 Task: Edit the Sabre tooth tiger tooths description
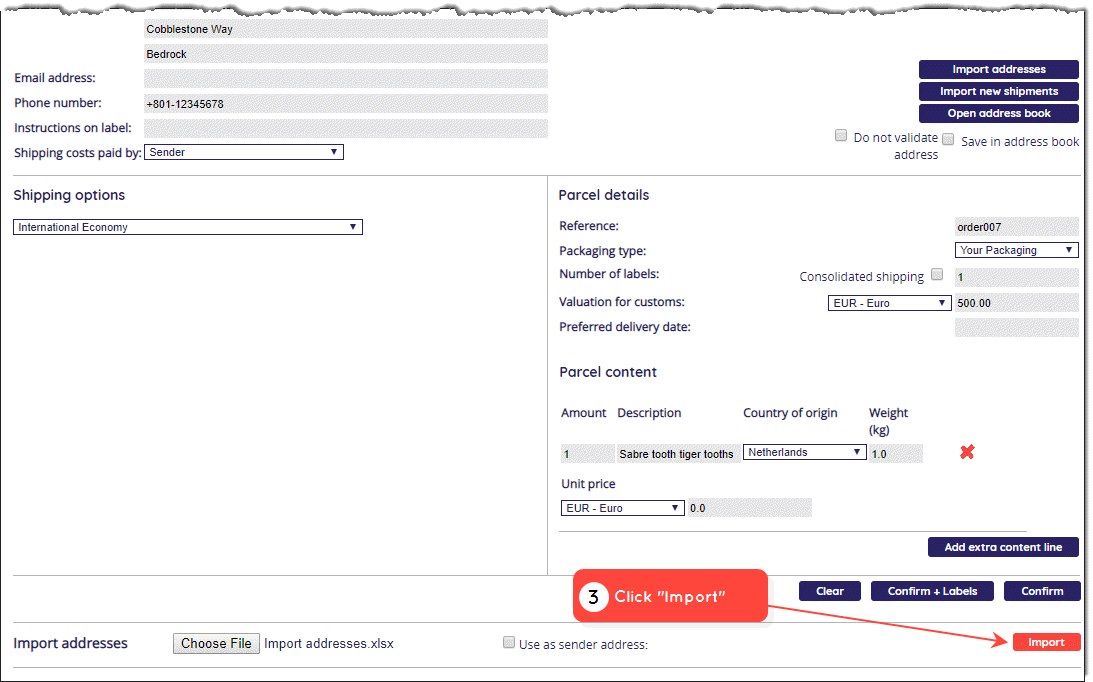[x=678, y=454]
